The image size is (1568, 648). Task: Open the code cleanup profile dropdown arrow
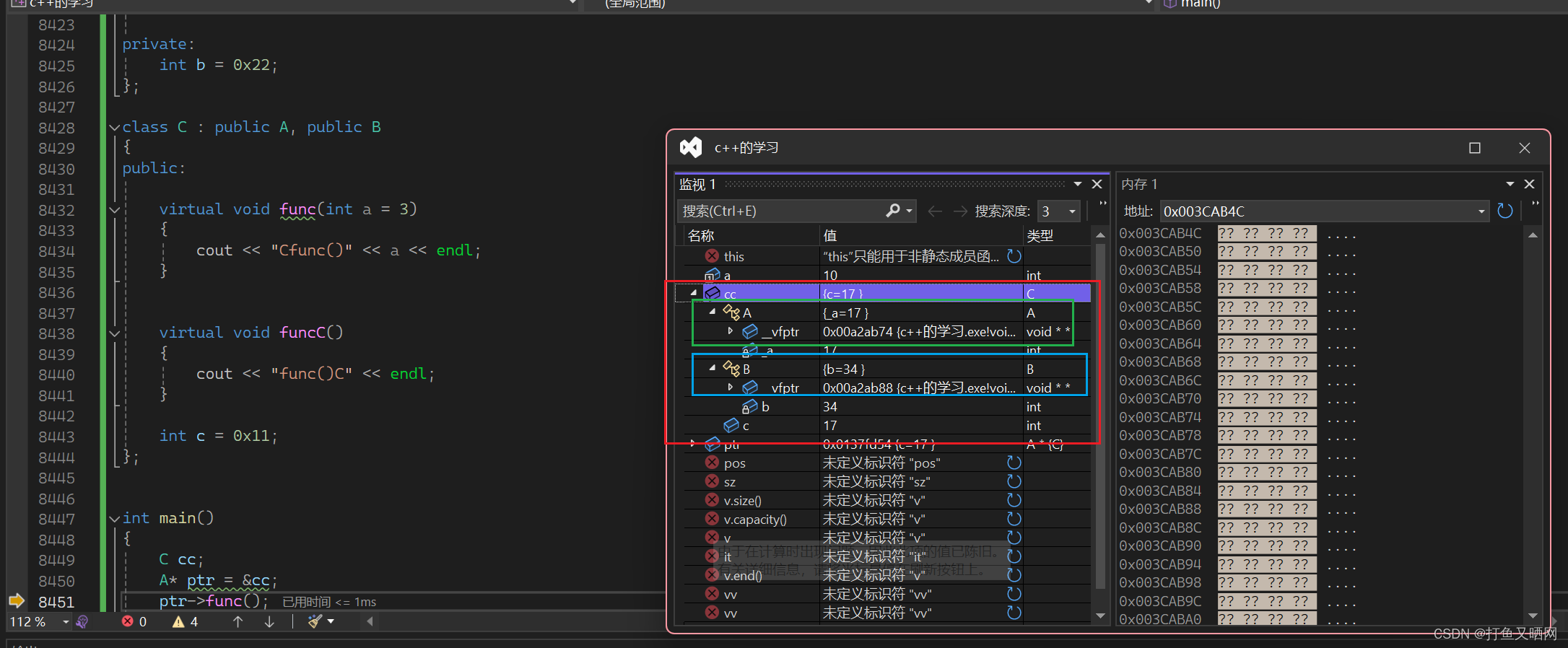(331, 621)
